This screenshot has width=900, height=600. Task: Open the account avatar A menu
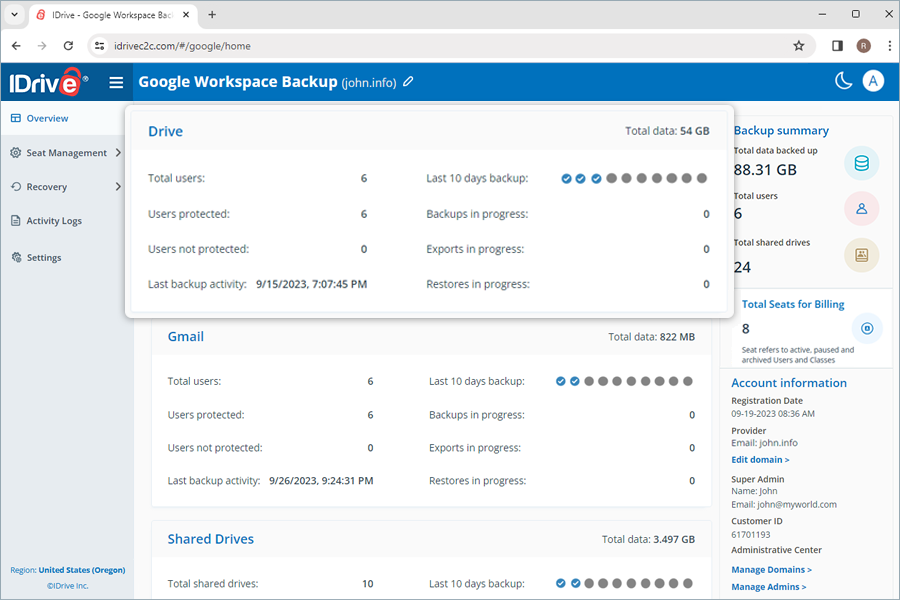(x=873, y=81)
